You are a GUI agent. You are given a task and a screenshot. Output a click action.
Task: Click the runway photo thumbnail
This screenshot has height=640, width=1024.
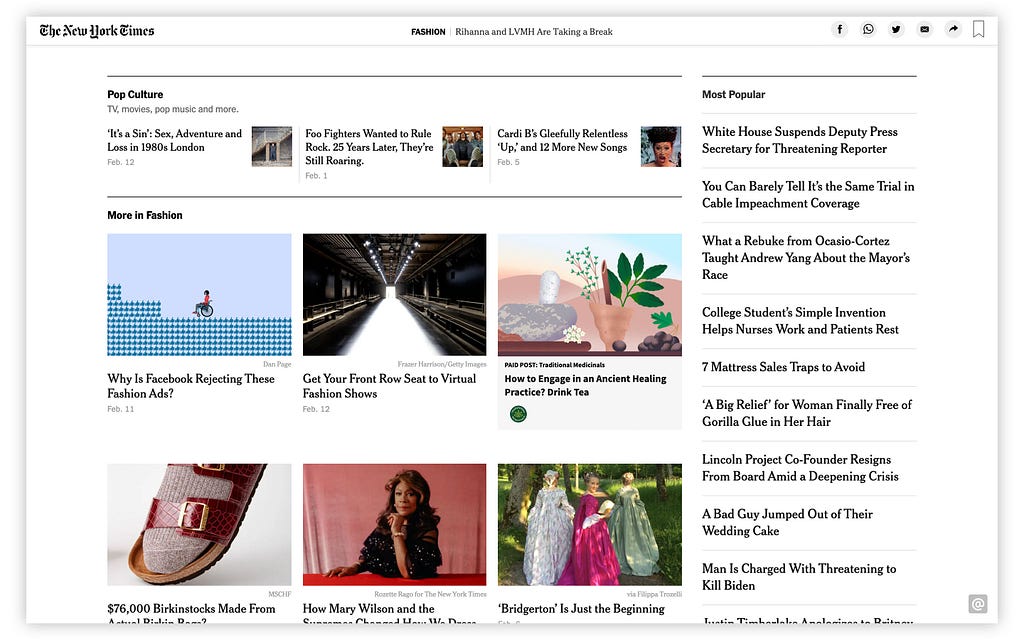[x=394, y=295]
